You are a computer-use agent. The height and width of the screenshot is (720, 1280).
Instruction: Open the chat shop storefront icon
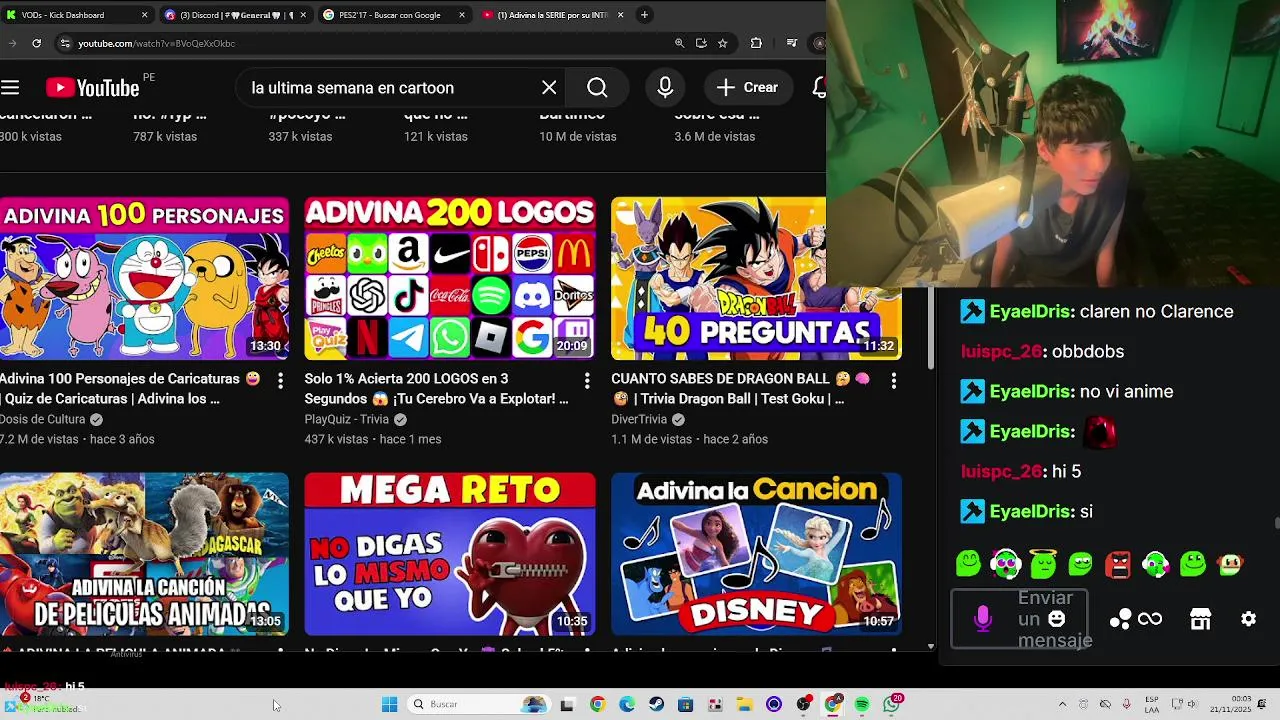pyautogui.click(x=1201, y=619)
